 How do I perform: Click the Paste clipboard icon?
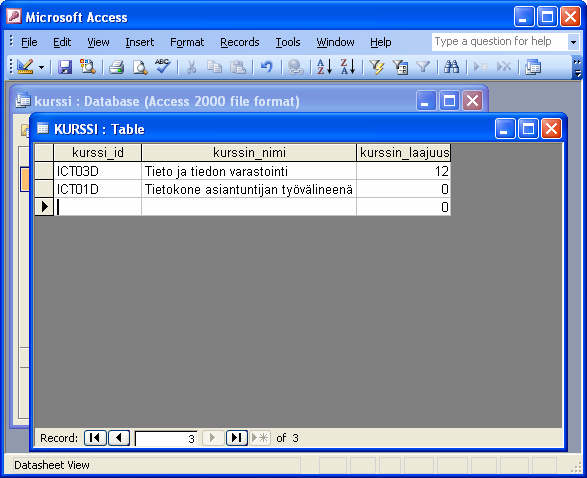coord(238,67)
